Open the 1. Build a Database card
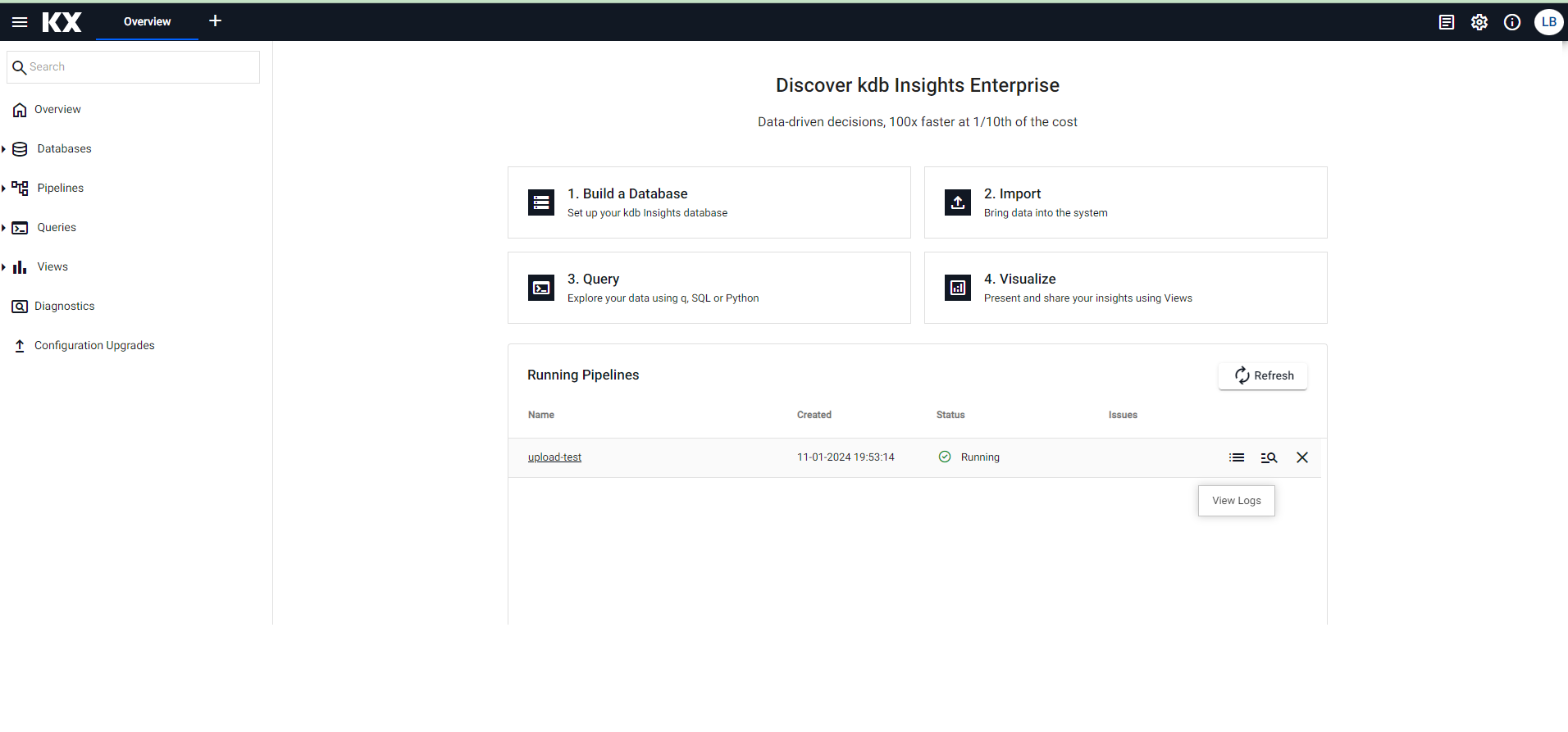This screenshot has height=732, width=1568. (709, 202)
